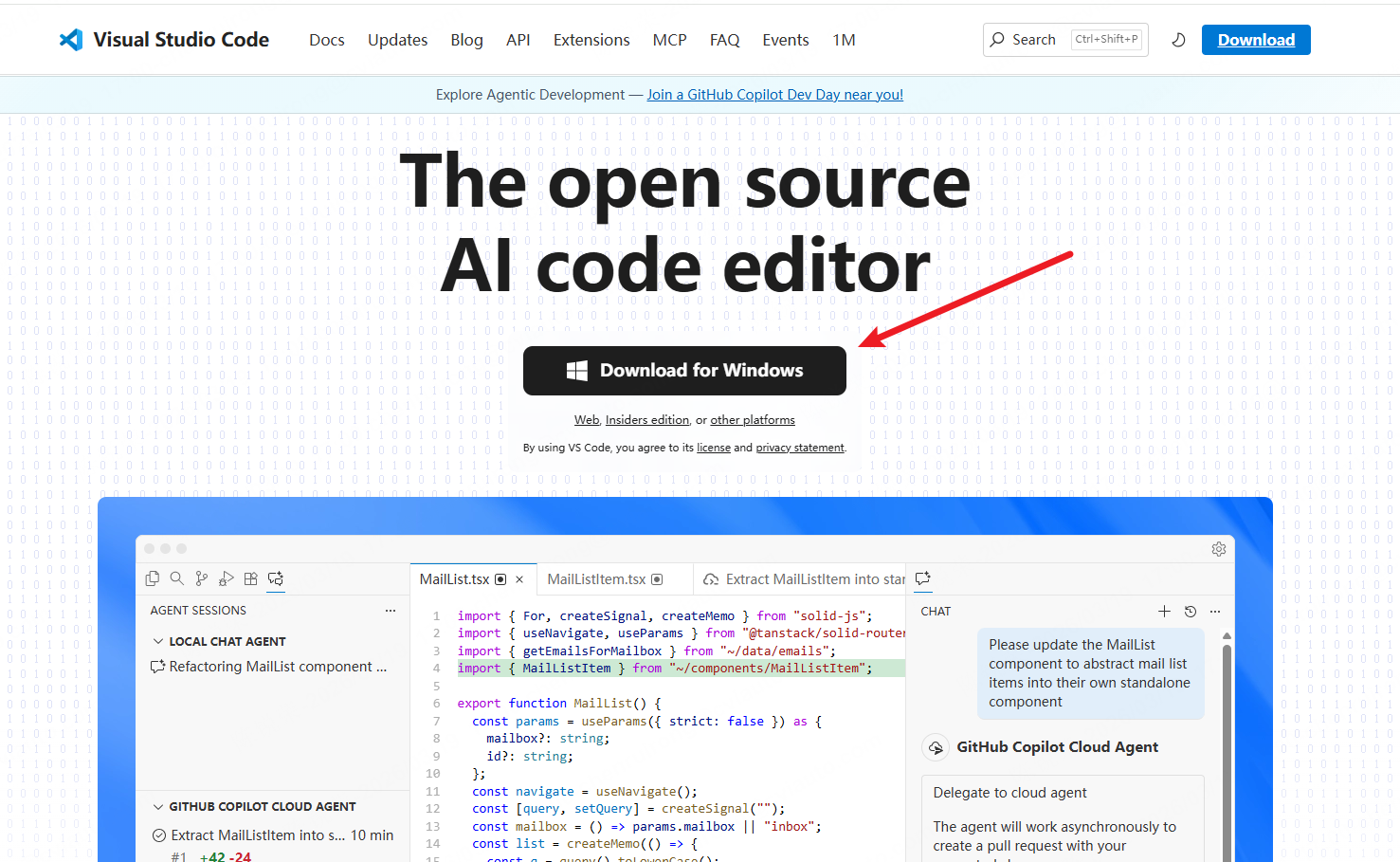The image size is (1400, 862).
Task: Open the Docs menu
Action: tap(327, 40)
